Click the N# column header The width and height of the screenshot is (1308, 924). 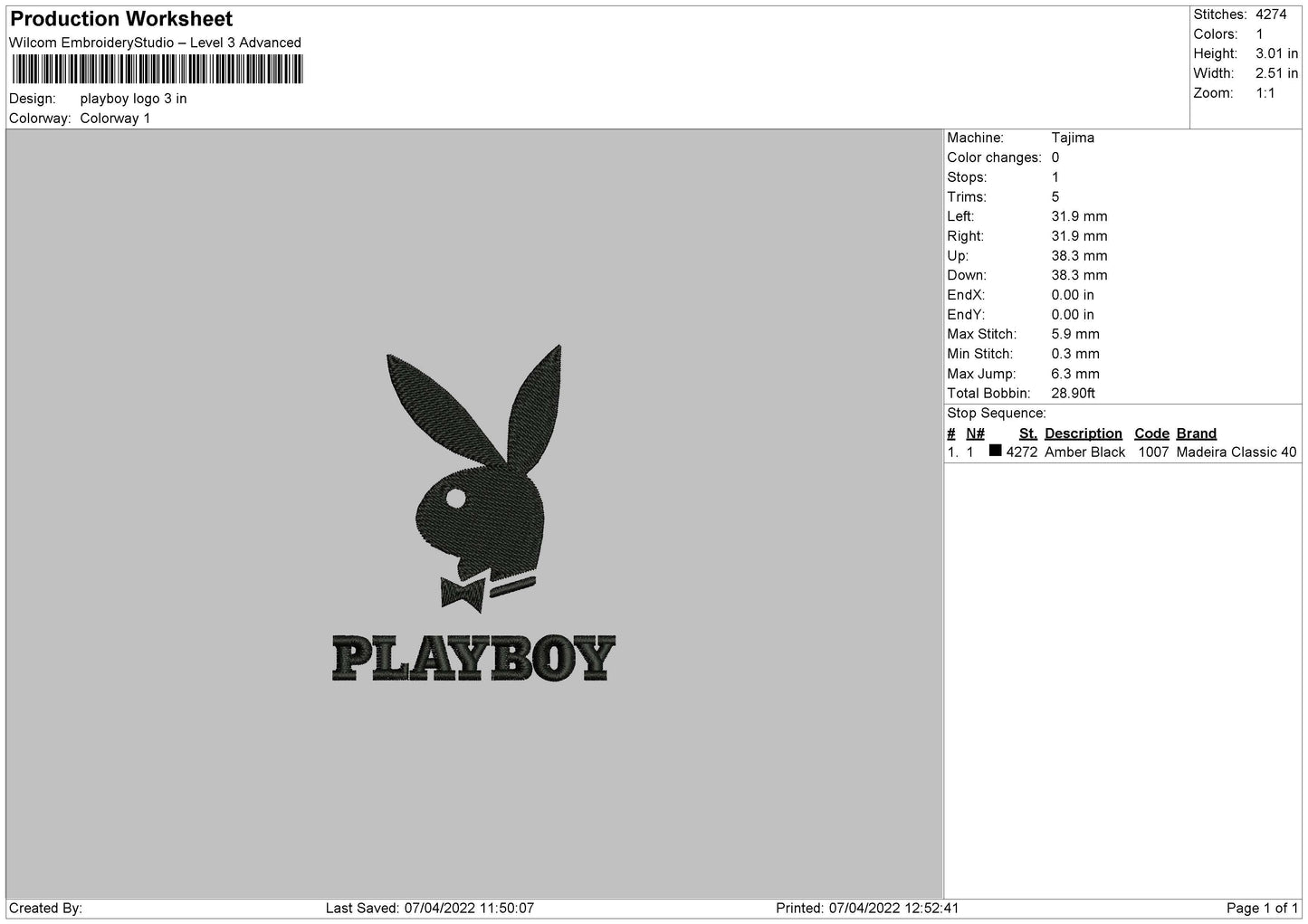(x=975, y=433)
